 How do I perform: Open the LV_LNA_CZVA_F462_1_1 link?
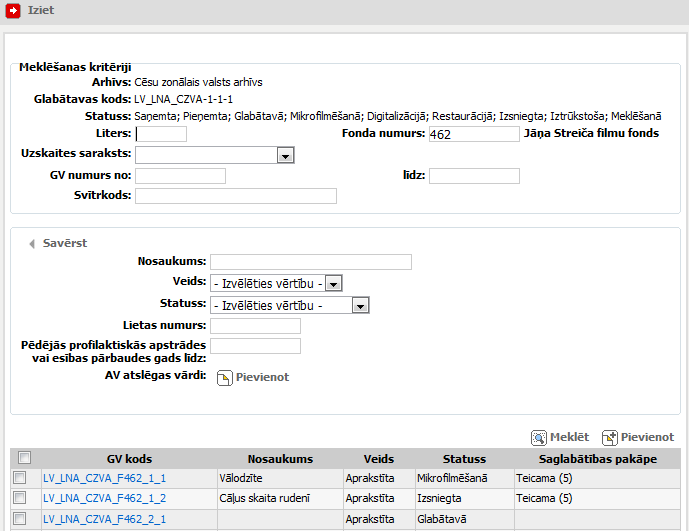coord(104,479)
